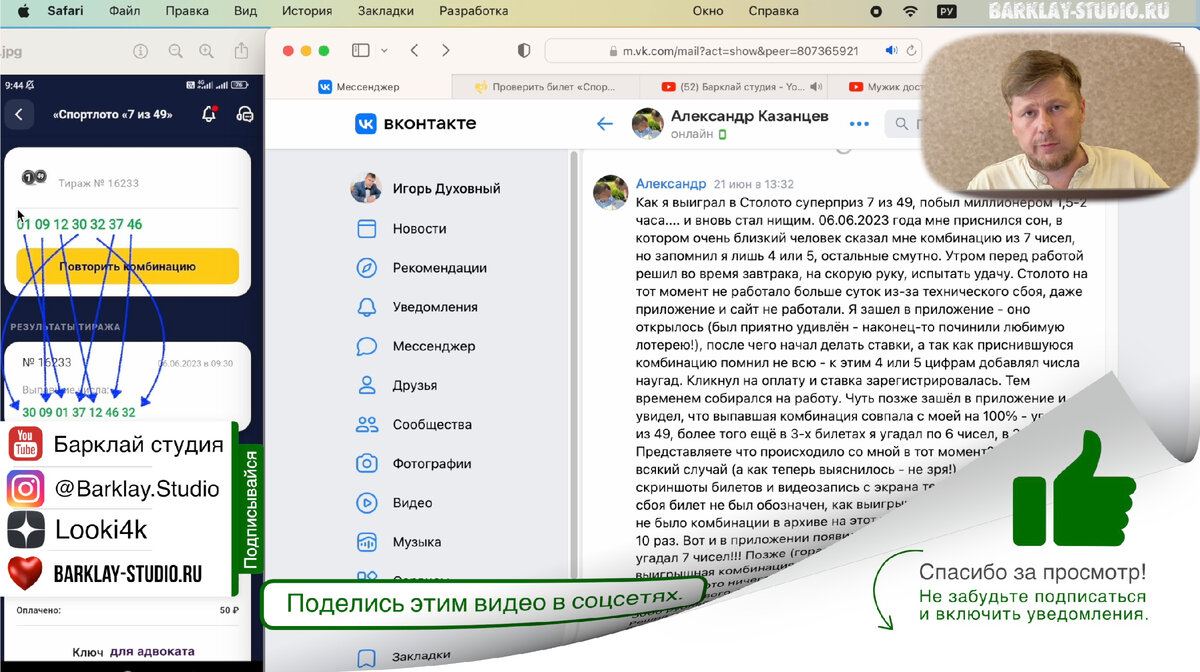Open the Вид menu

(x=245, y=11)
